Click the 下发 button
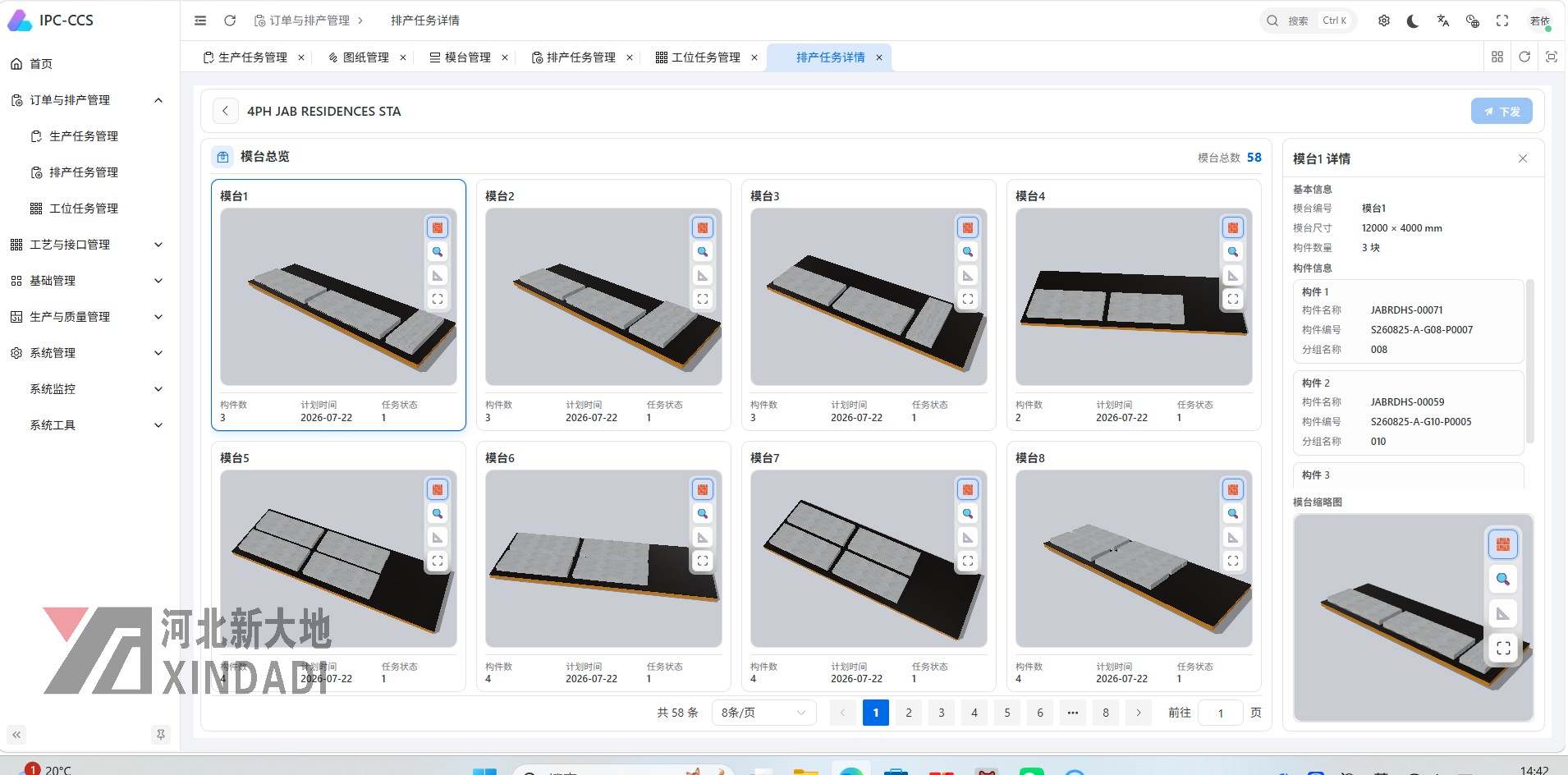 [1502, 112]
